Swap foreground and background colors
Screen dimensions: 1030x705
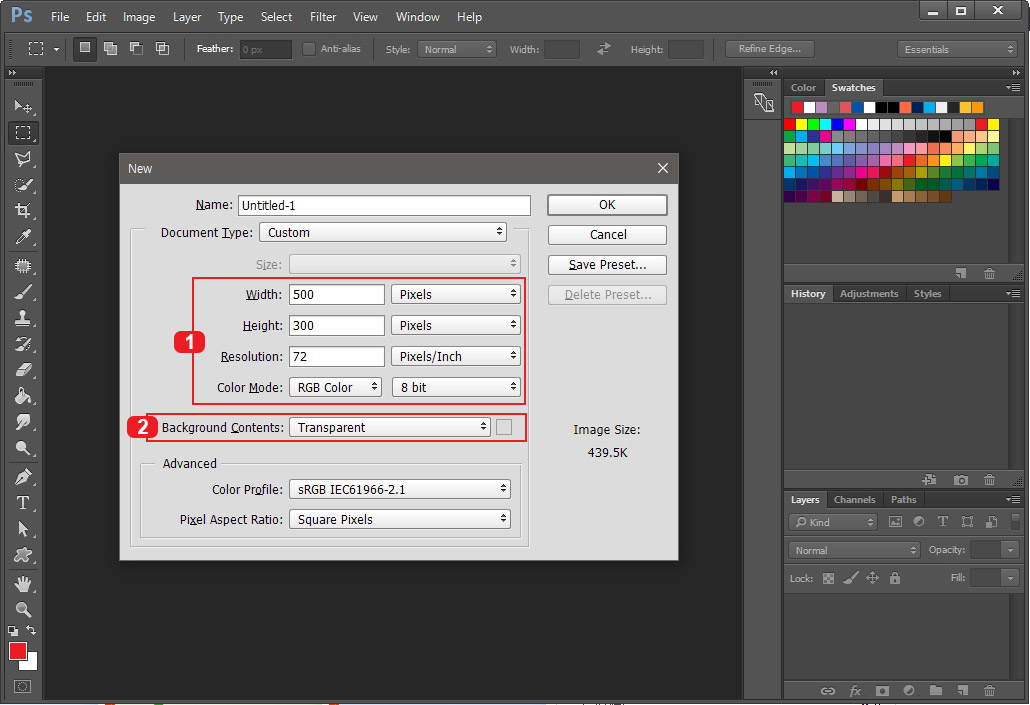[31, 630]
